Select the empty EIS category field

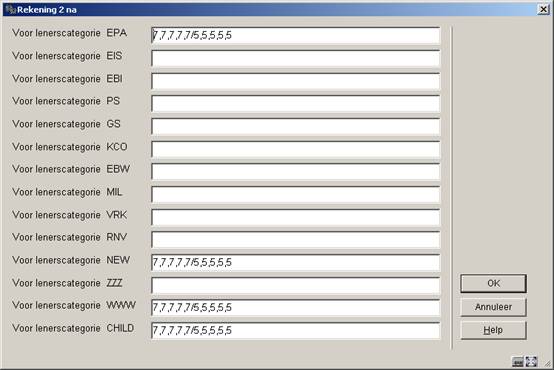click(296, 58)
